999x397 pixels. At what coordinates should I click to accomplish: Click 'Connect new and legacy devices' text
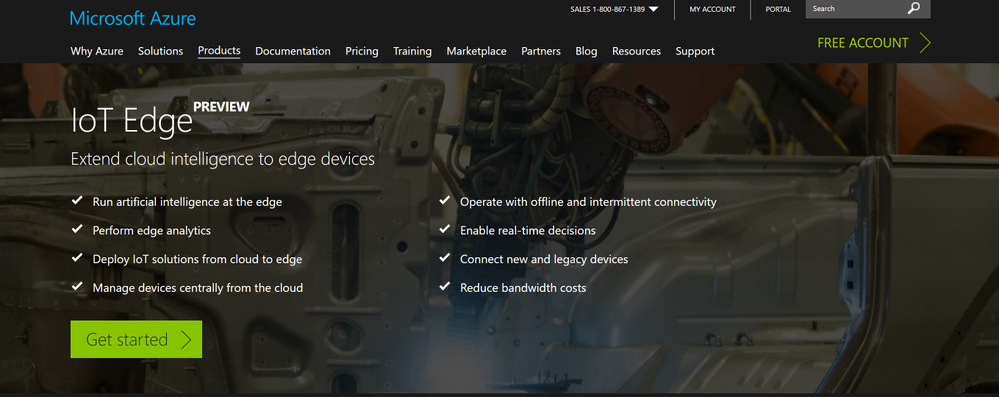(x=544, y=259)
